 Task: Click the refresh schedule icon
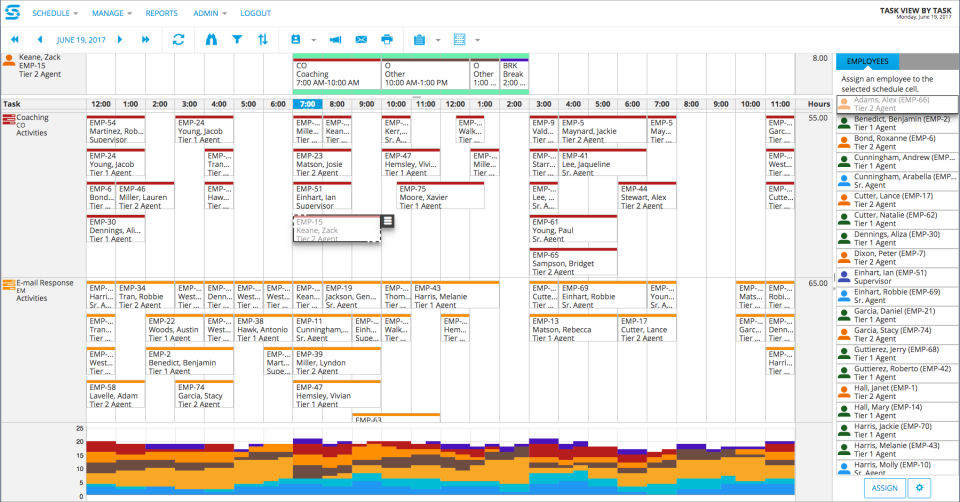point(178,39)
